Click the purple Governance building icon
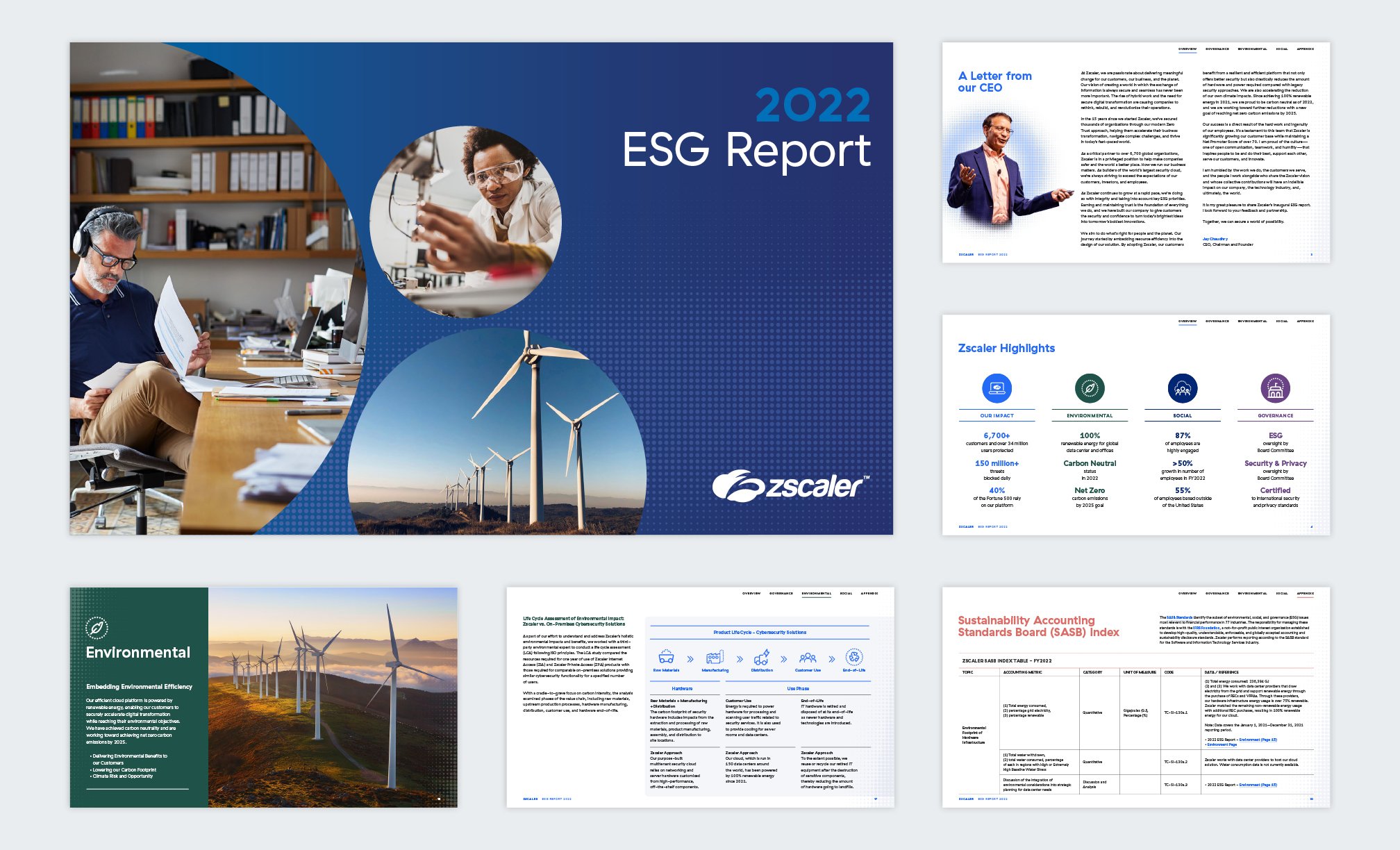The width and height of the screenshot is (1400, 850). [x=1275, y=388]
